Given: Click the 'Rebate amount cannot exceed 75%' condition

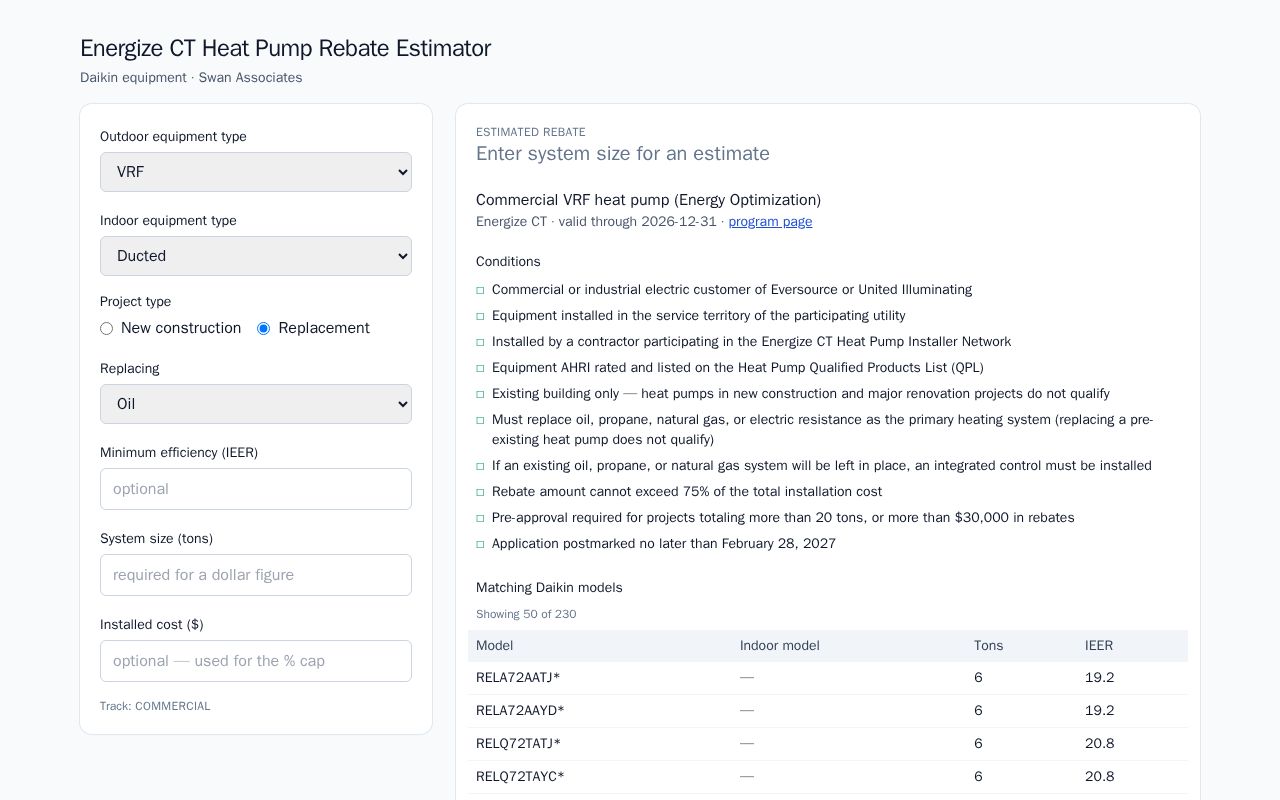Looking at the screenshot, I should click(x=687, y=492).
